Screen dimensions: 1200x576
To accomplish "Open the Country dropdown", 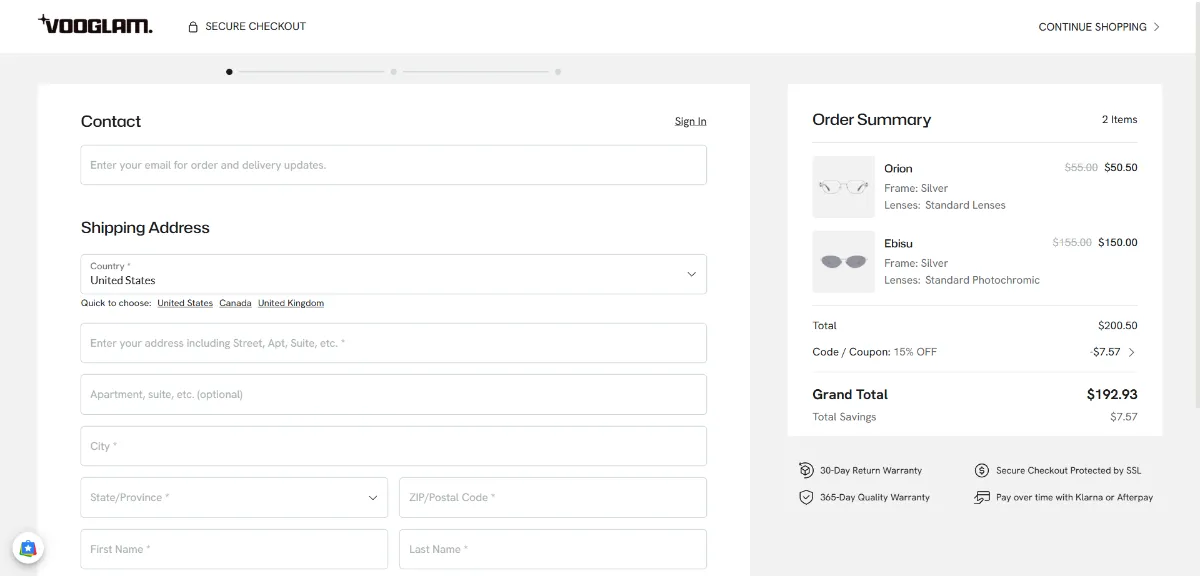I will 393,274.
